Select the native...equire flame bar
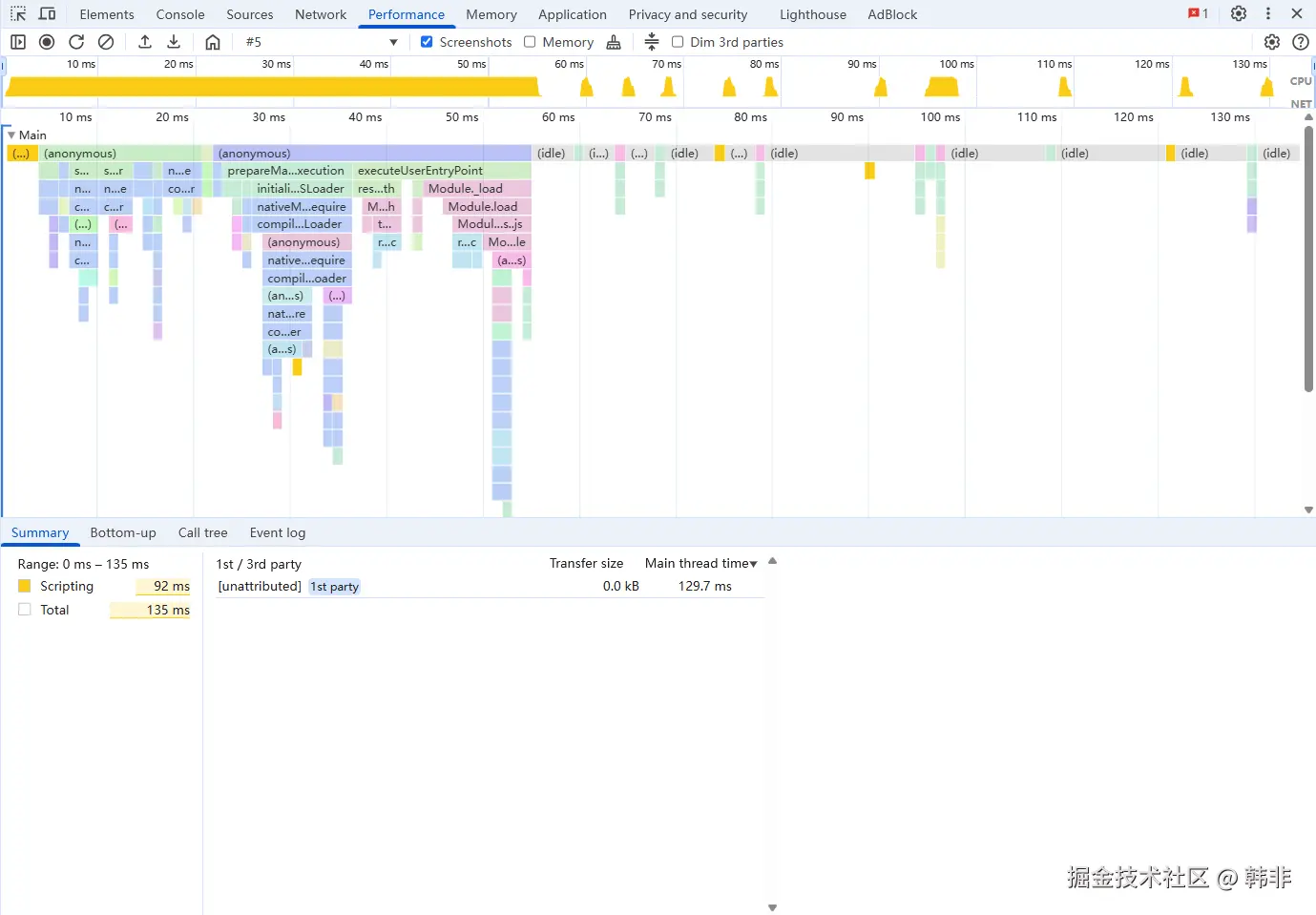Screen dimensions: 1316x915 click(x=307, y=260)
